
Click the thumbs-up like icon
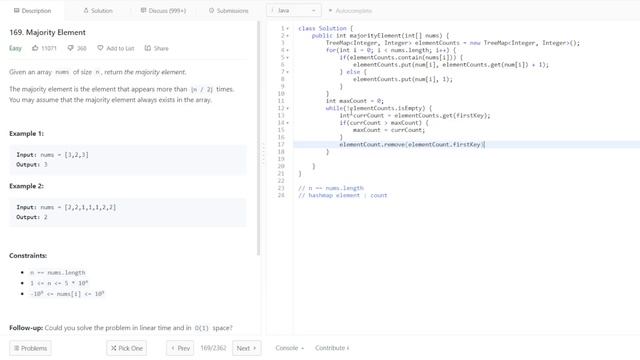coord(35,48)
